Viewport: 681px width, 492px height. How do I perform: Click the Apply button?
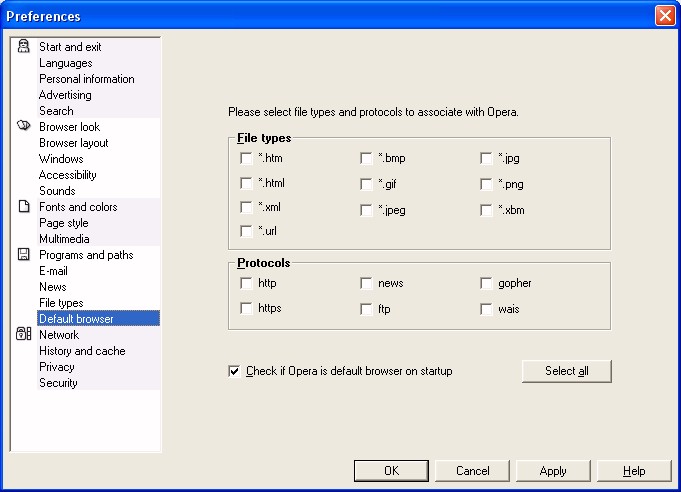553,471
